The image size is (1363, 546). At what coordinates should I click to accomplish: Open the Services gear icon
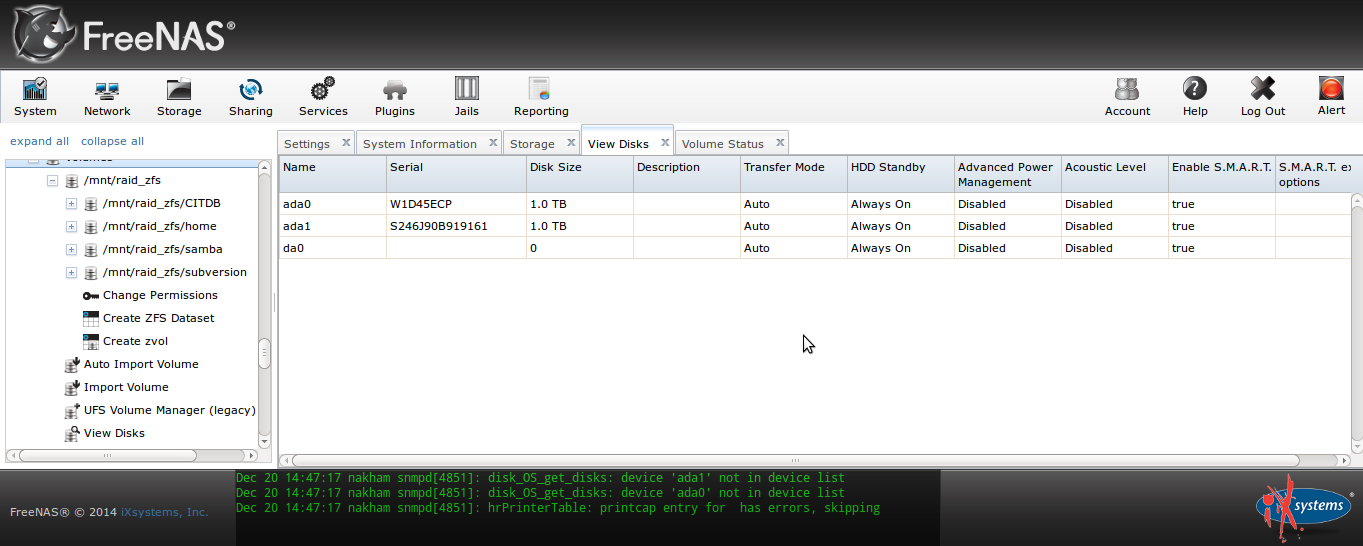tap(323, 89)
